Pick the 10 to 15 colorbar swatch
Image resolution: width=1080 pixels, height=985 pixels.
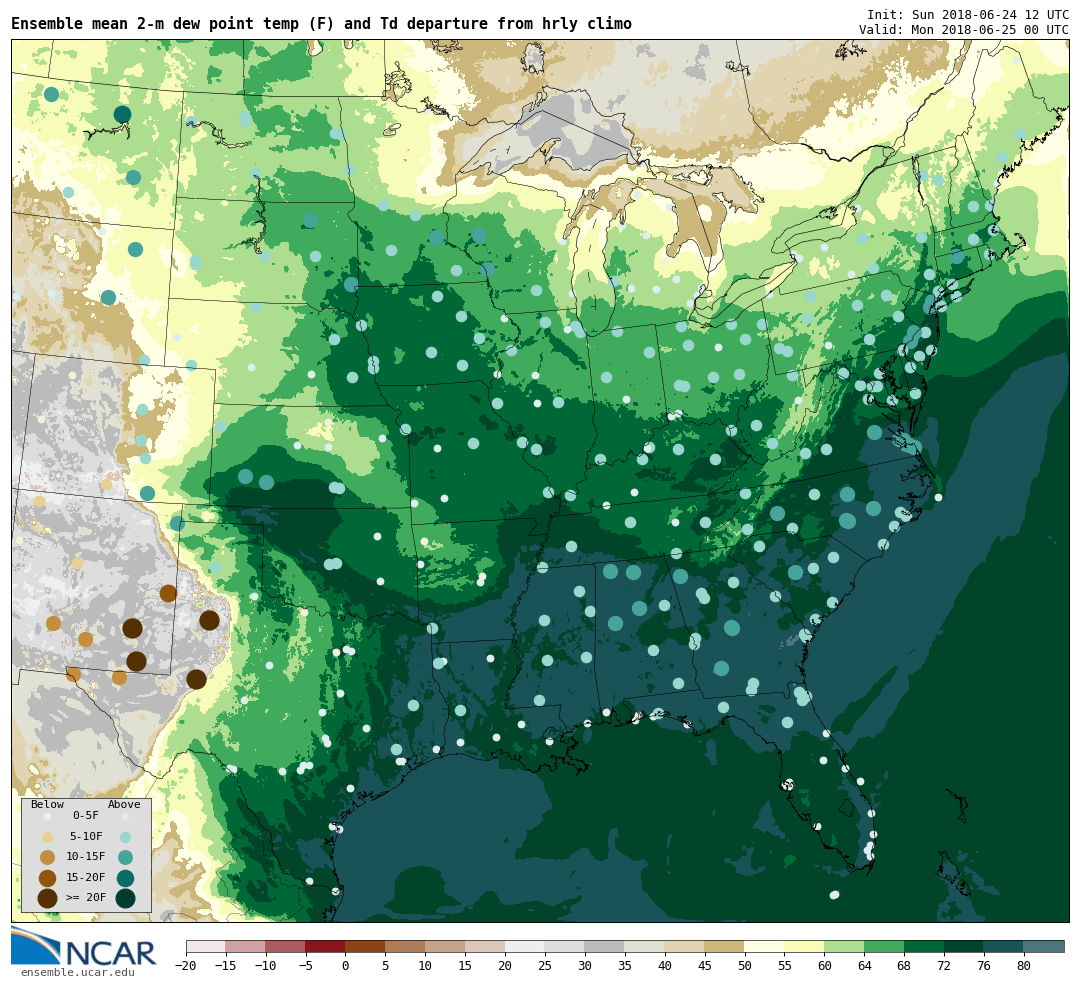[446, 946]
